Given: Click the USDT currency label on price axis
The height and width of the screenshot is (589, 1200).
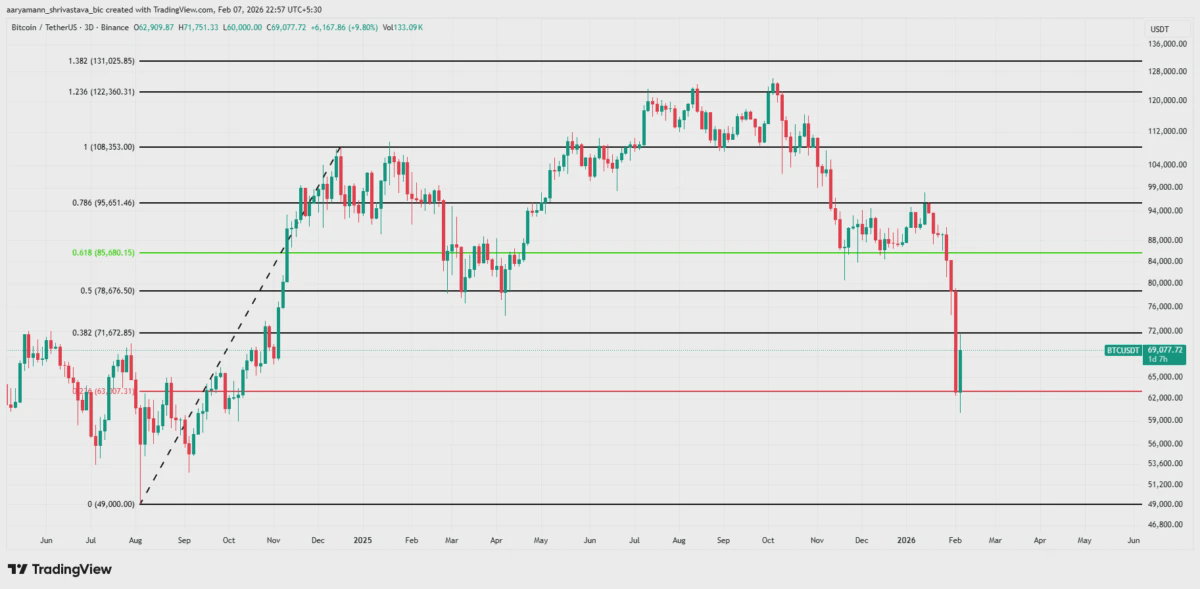Looking at the screenshot, I should coord(1160,29).
